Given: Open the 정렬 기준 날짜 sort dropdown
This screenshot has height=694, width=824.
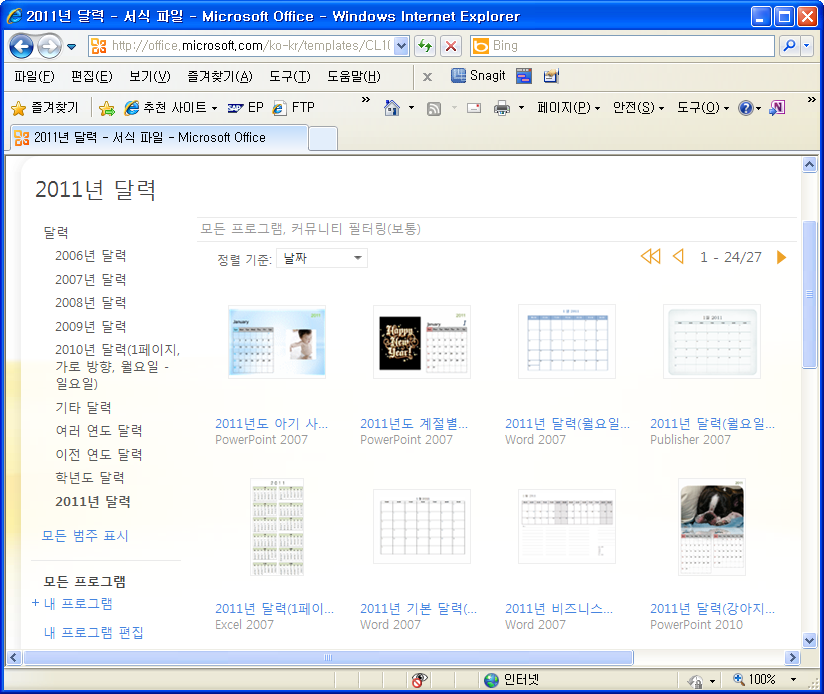Looking at the screenshot, I should click(x=322, y=258).
